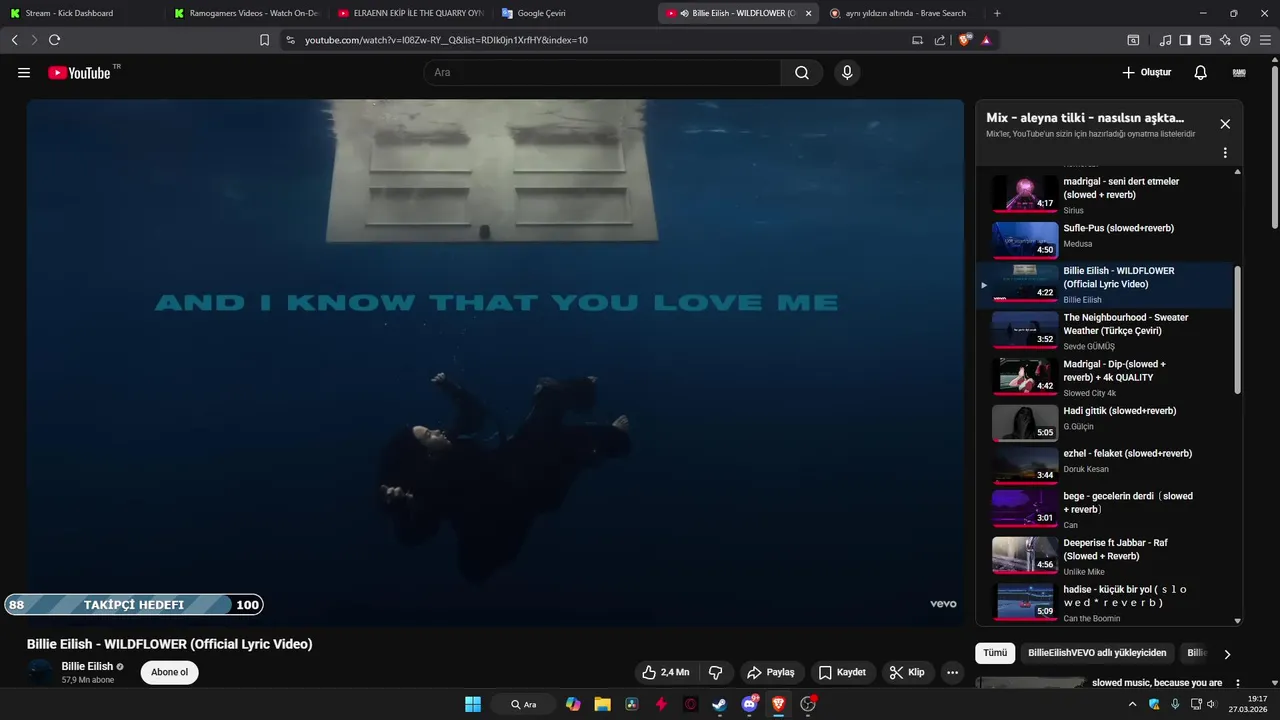Click Brave Shields lion icon in address bar
The image size is (1280, 720).
click(x=965, y=40)
